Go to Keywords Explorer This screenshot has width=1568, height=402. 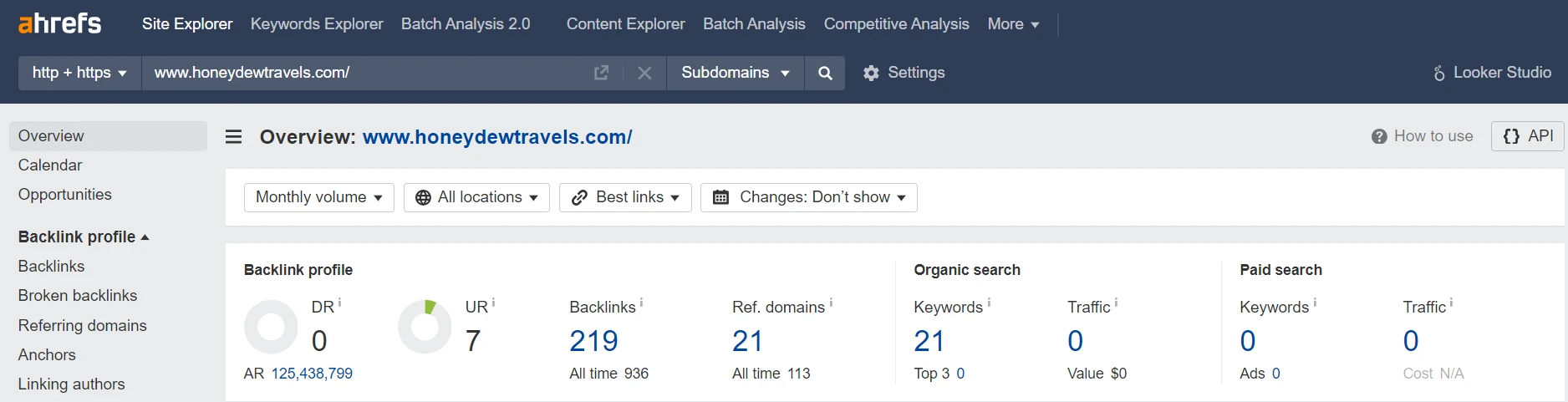pos(317,24)
